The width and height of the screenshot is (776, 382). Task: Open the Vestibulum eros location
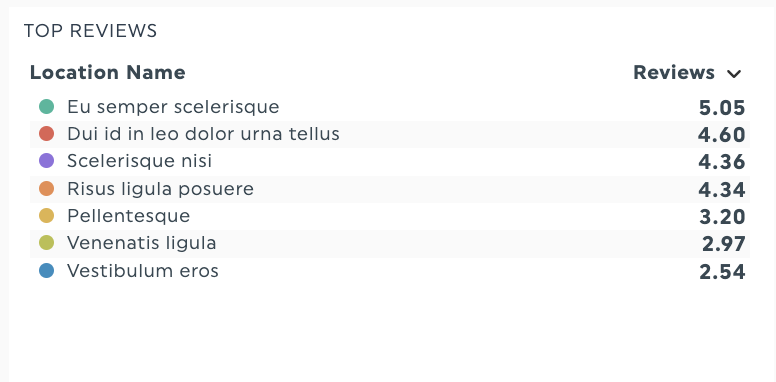(x=143, y=271)
